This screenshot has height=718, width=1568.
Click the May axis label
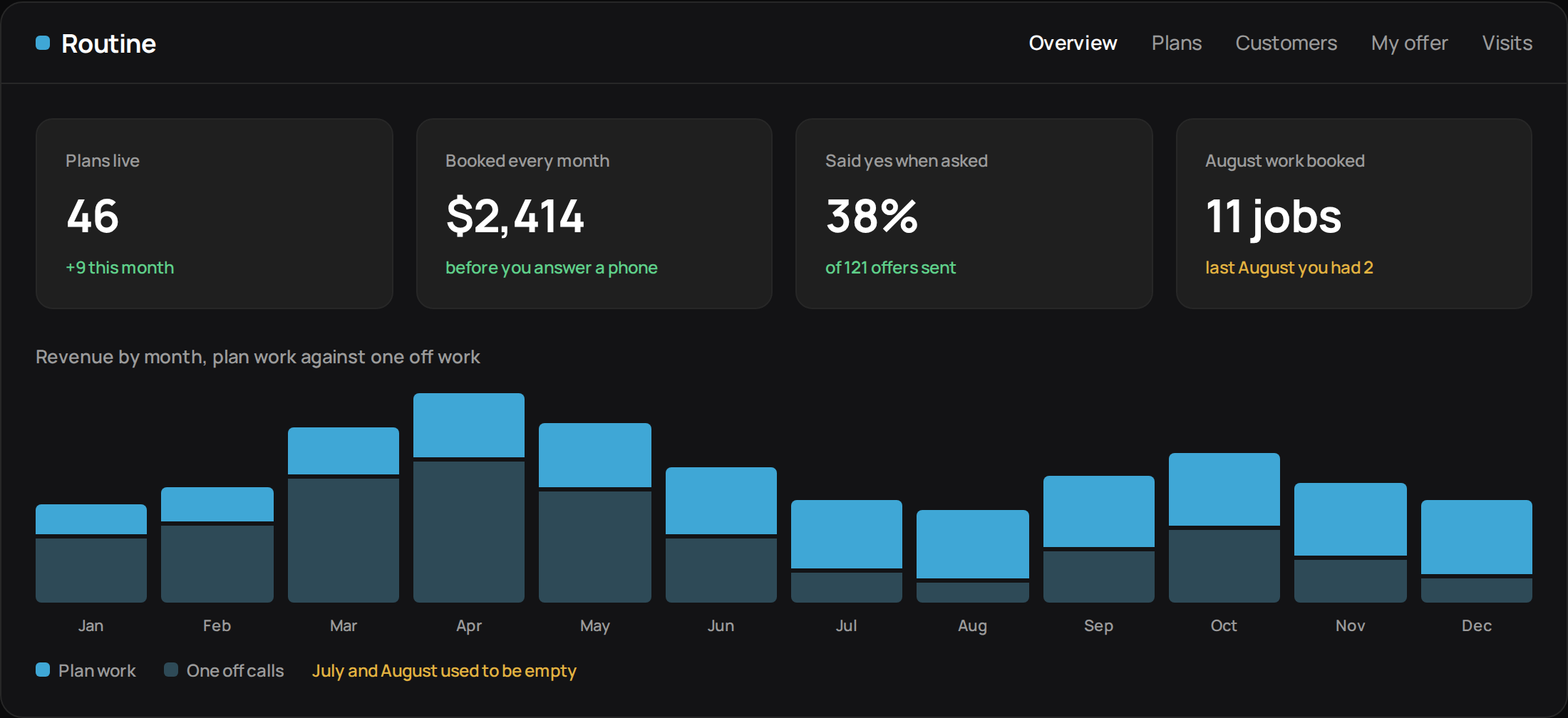click(595, 626)
